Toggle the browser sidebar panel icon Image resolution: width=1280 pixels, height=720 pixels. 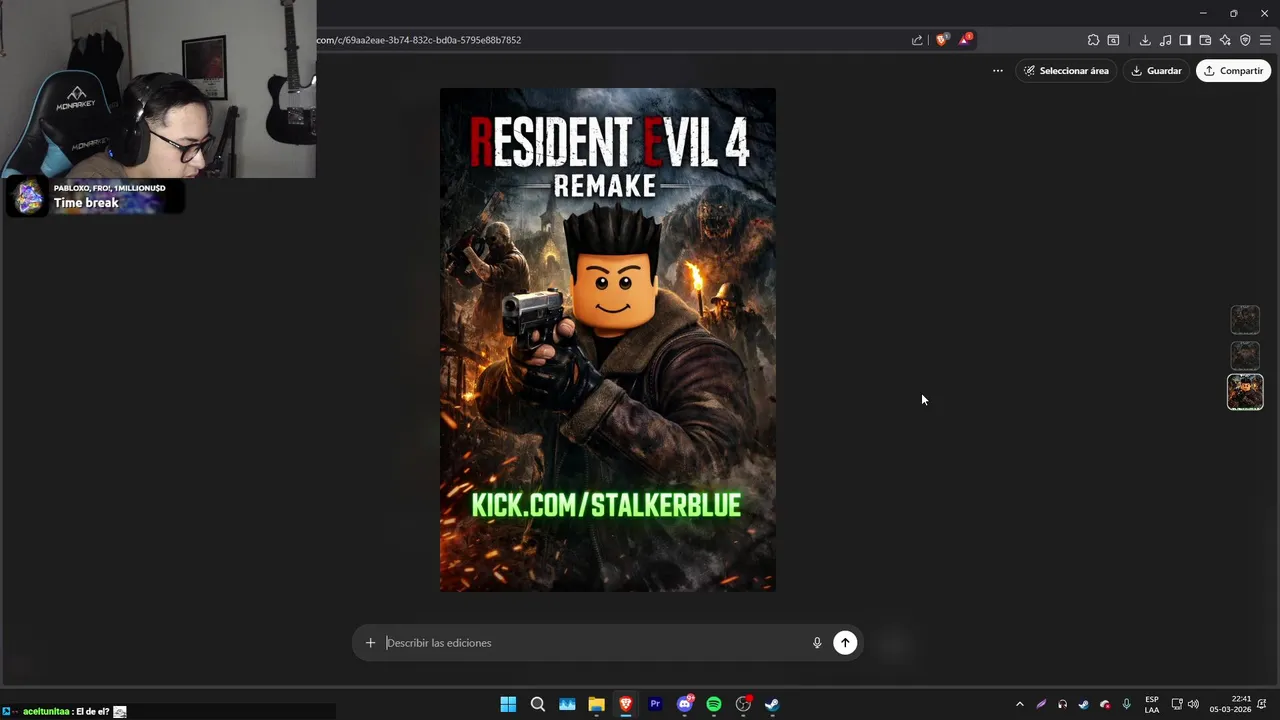tap(1185, 40)
